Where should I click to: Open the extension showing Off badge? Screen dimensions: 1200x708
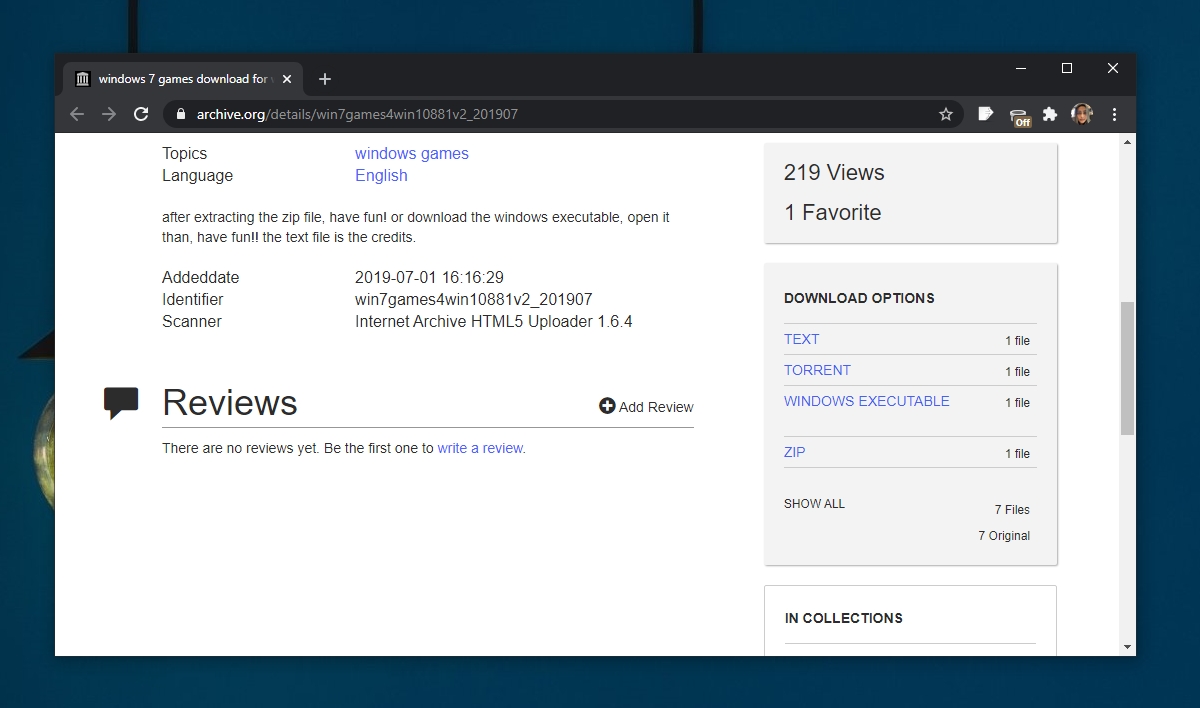[x=1019, y=116]
